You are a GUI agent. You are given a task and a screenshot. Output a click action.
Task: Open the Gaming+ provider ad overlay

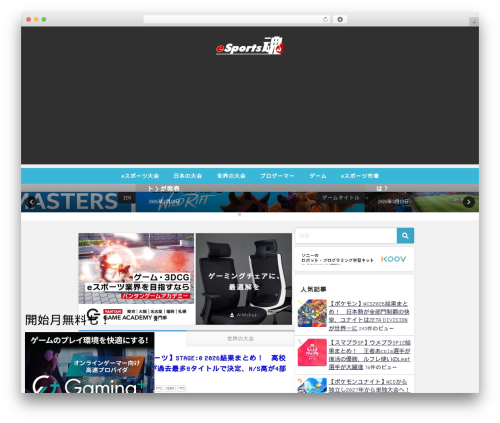(89, 362)
